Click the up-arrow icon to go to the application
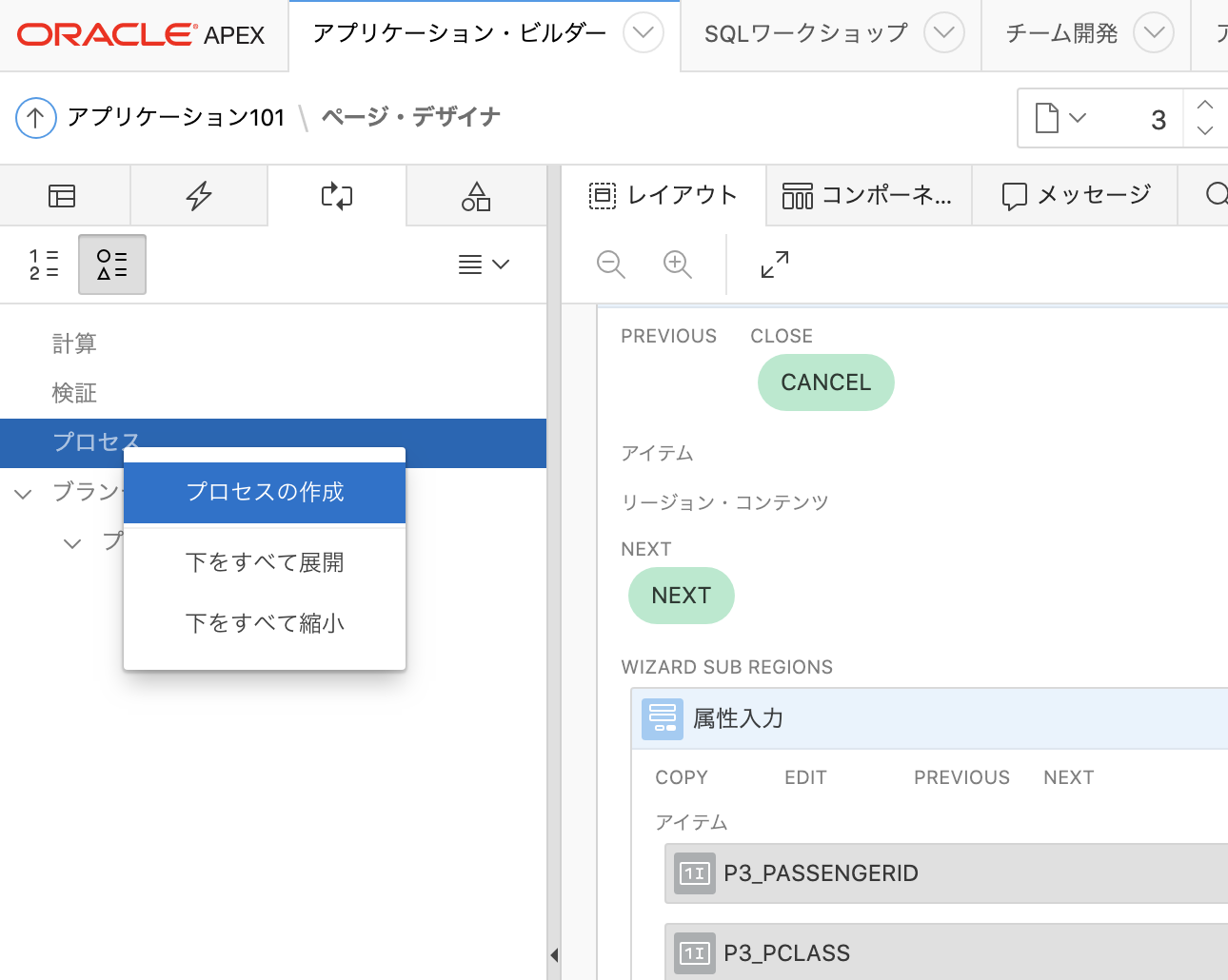 [36, 118]
